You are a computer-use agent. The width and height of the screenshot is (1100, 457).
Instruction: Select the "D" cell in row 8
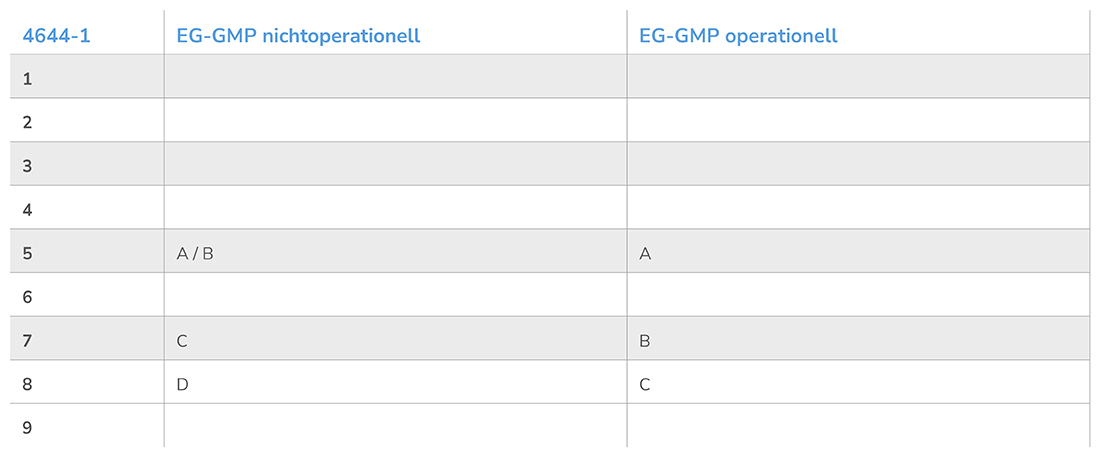[x=182, y=384]
